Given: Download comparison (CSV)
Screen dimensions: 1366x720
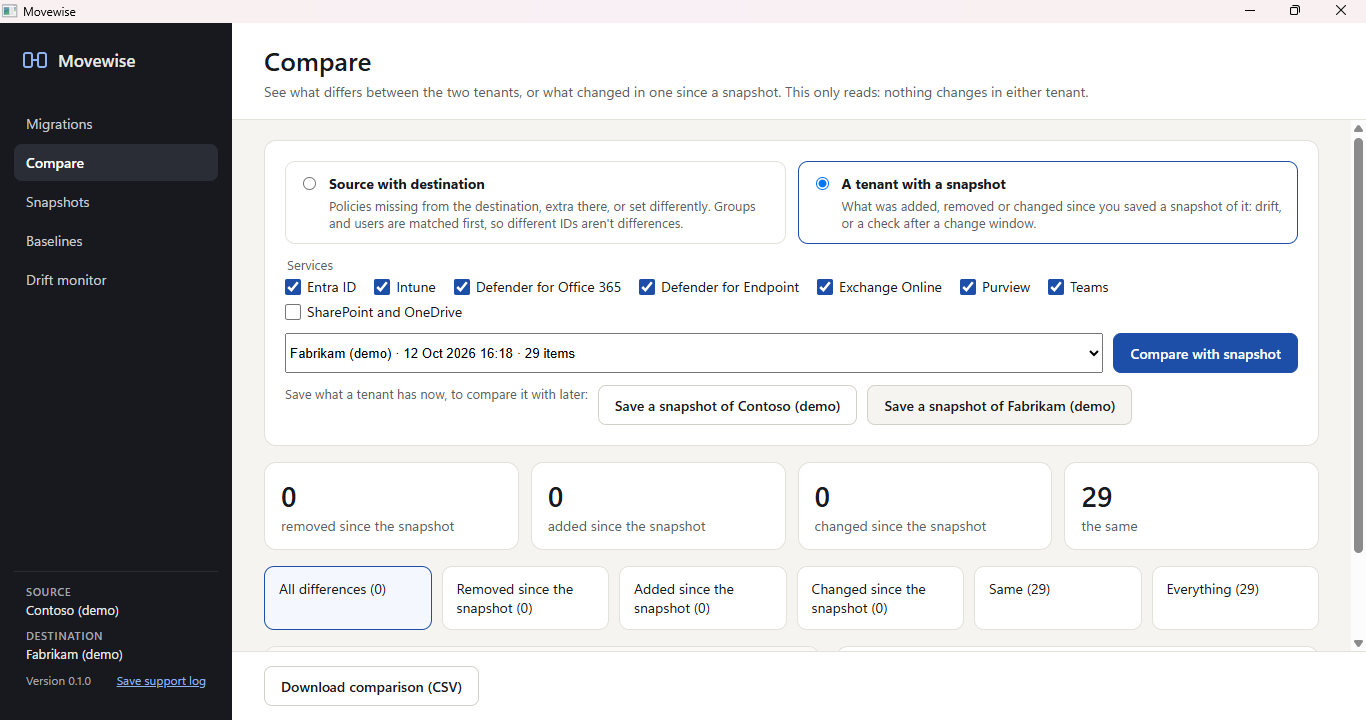Looking at the screenshot, I should (371, 686).
